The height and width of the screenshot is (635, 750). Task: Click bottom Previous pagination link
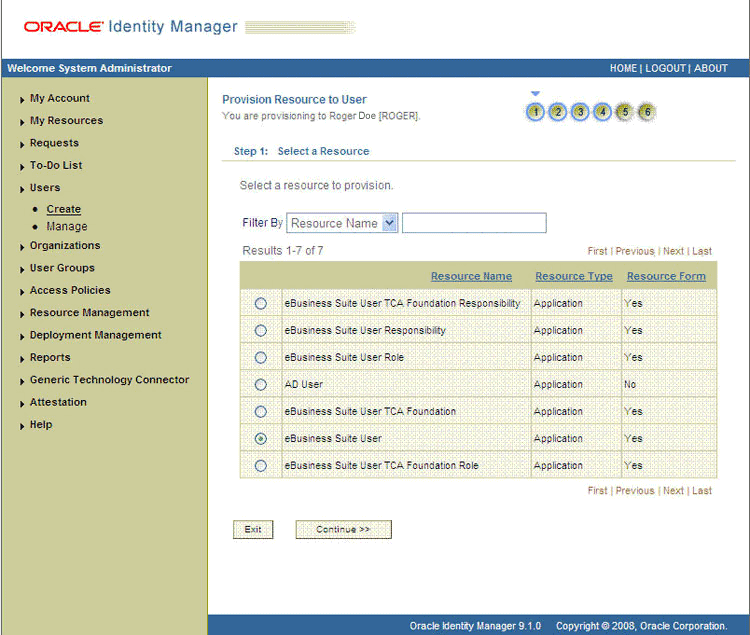coord(635,491)
